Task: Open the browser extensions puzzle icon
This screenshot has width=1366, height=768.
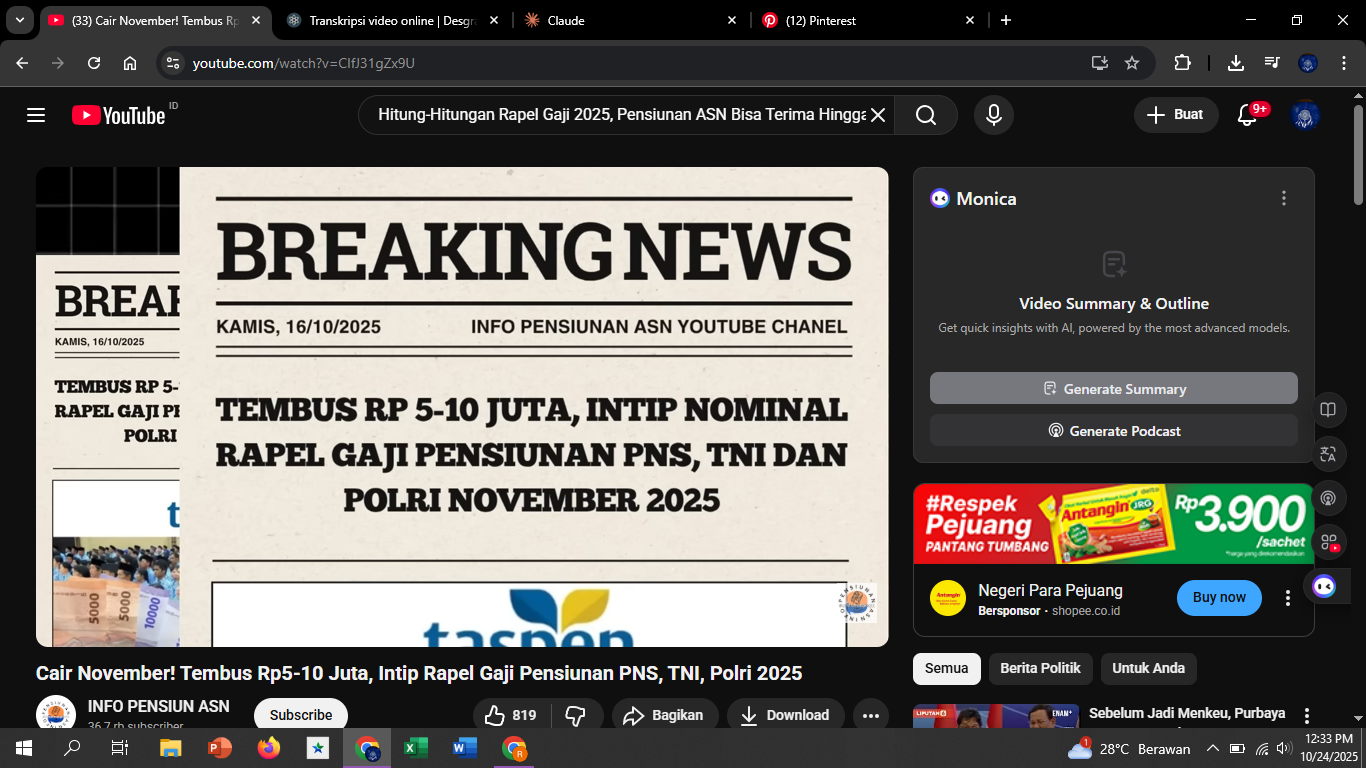Action: (1182, 63)
